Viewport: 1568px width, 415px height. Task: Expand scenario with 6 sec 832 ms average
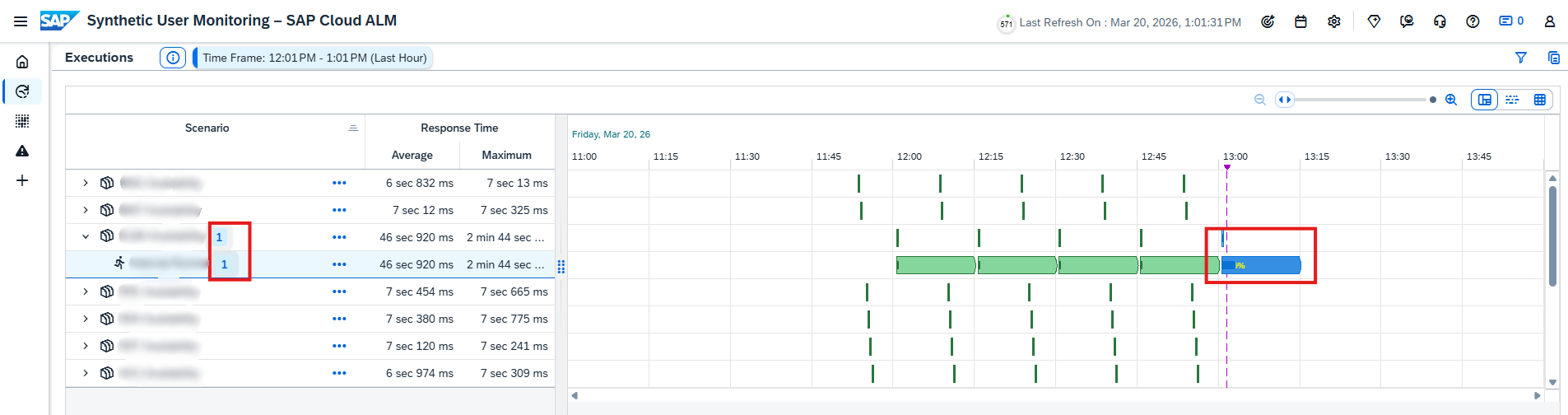86,183
